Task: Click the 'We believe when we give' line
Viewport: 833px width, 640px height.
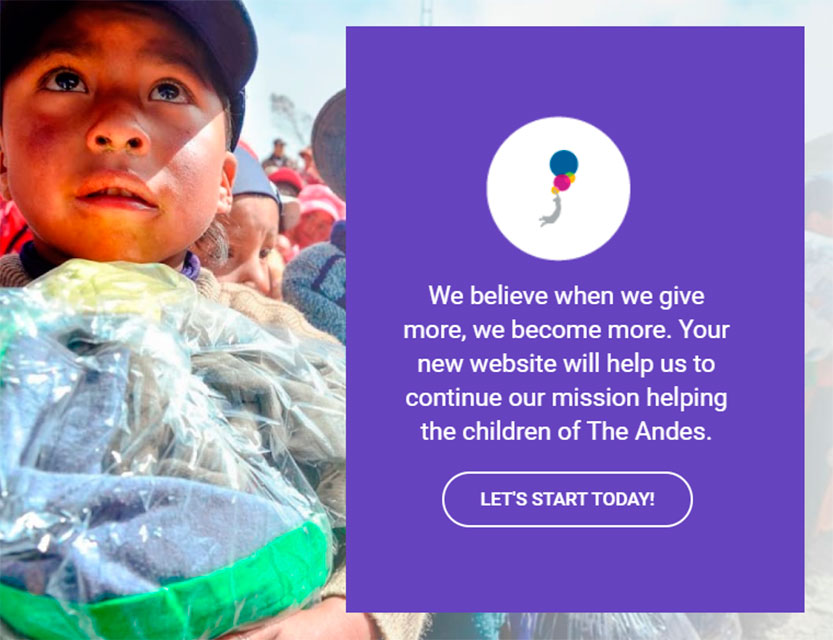Action: tap(566, 296)
